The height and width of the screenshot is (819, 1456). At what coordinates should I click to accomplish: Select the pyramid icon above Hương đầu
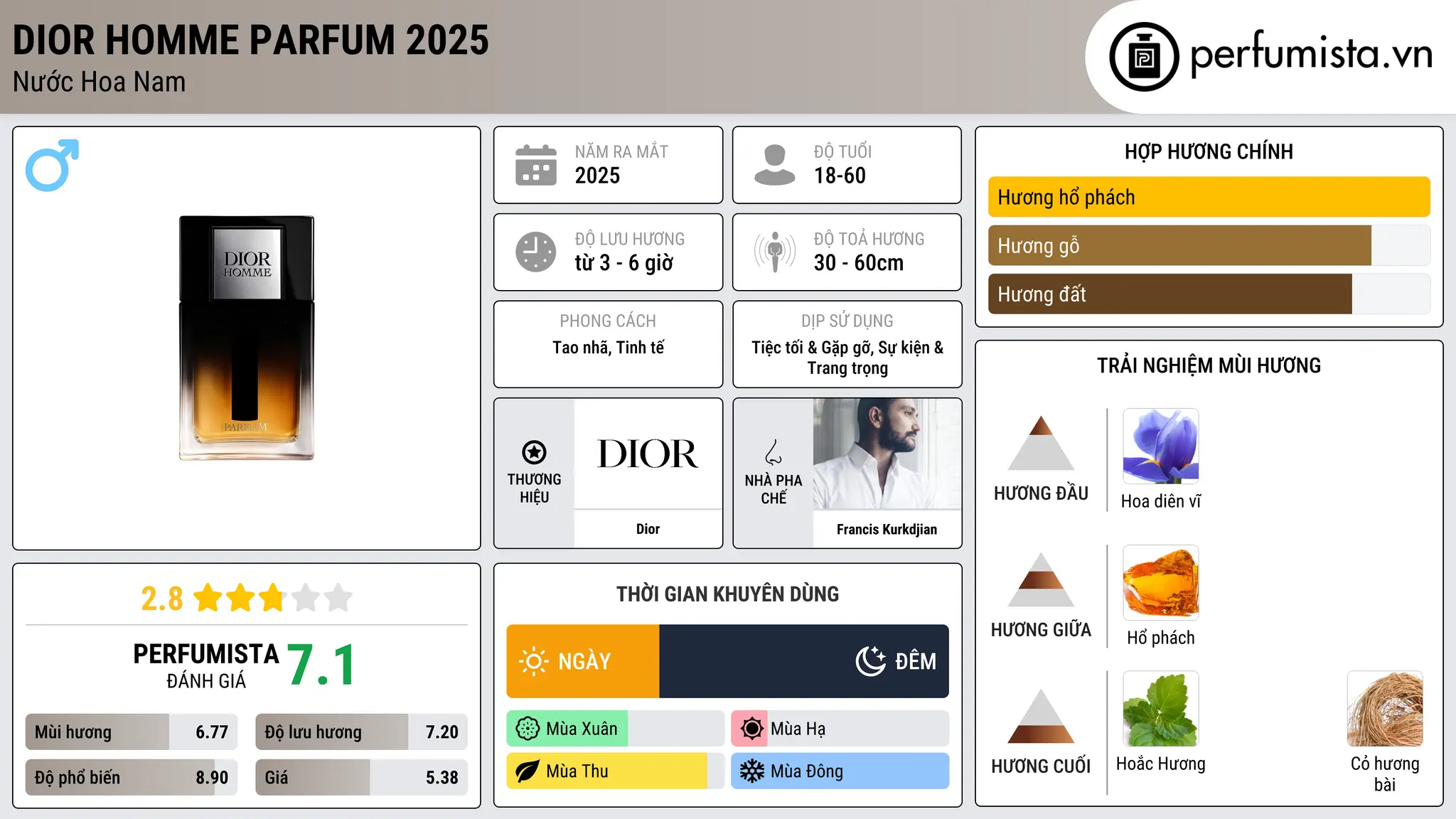click(1041, 443)
